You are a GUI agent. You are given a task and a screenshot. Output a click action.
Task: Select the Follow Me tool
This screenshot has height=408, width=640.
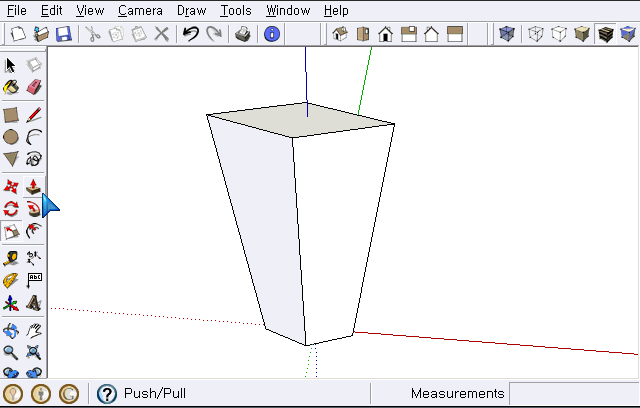34,209
